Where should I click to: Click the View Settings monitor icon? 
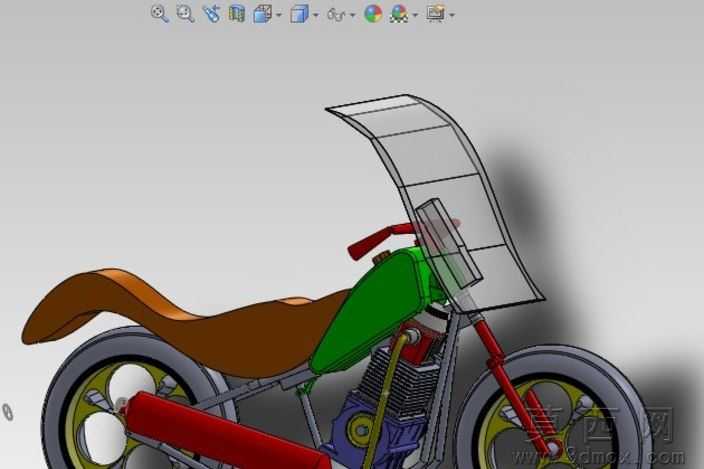436,13
